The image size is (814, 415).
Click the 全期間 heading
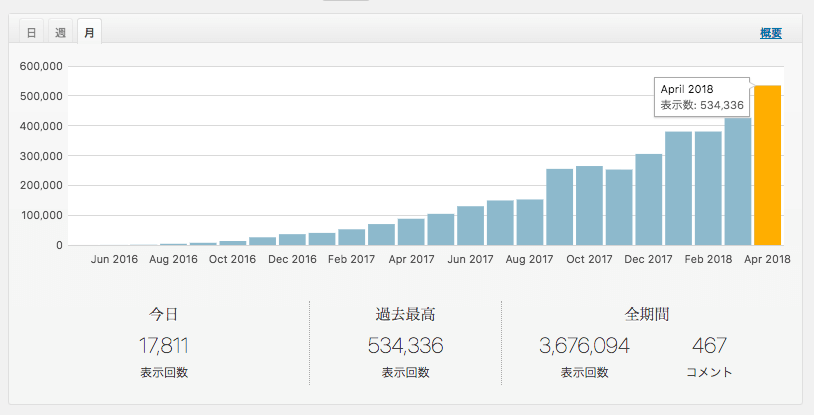click(x=646, y=314)
